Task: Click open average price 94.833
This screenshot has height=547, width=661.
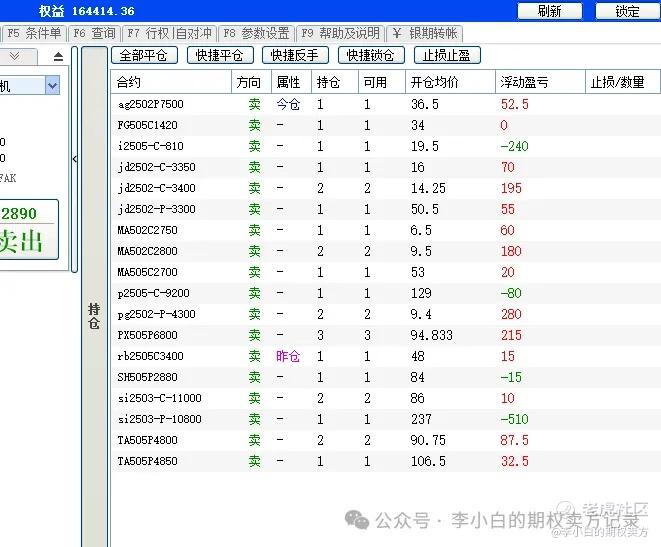Action: (x=432, y=335)
